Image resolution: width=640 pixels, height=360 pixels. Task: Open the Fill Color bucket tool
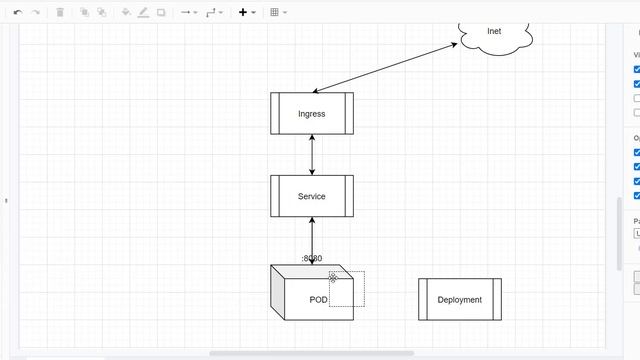coord(126,12)
